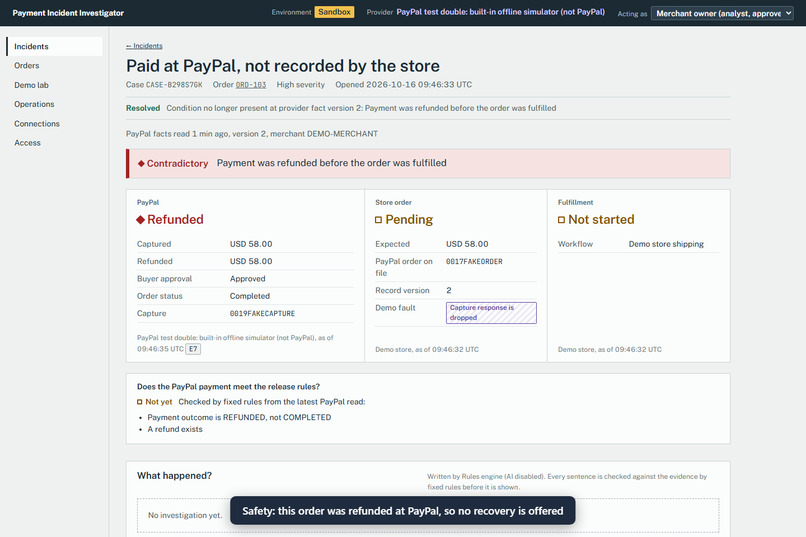Click the What happened? heading
806x537 pixels.
pos(174,476)
